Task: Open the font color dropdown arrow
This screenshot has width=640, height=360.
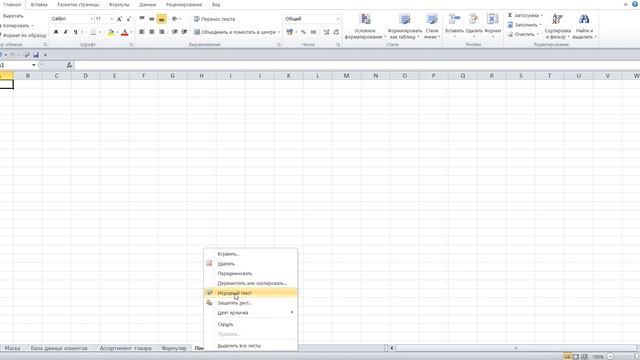Action: click(x=131, y=32)
